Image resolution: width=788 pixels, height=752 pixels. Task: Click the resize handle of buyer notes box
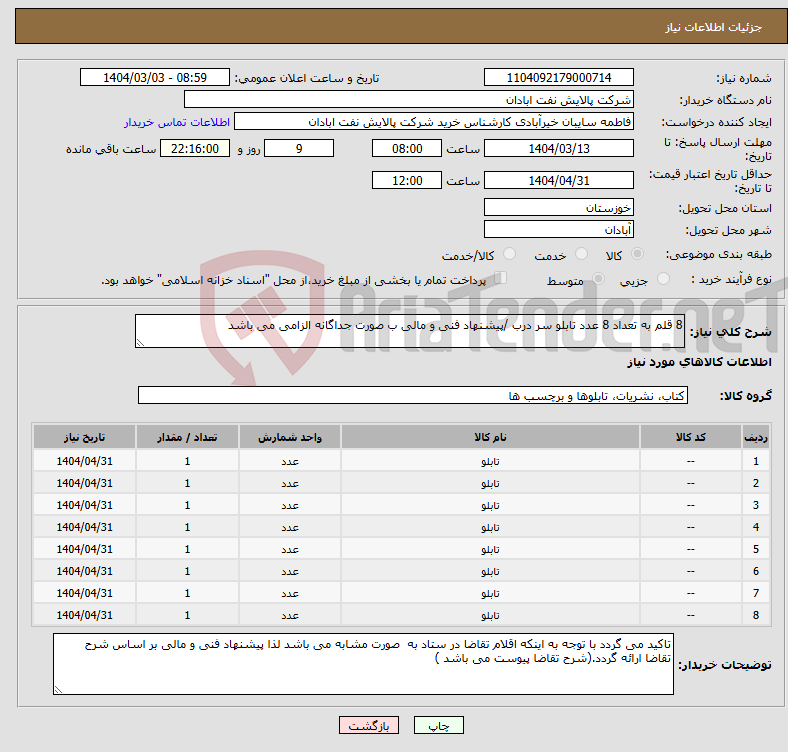(x=58, y=690)
